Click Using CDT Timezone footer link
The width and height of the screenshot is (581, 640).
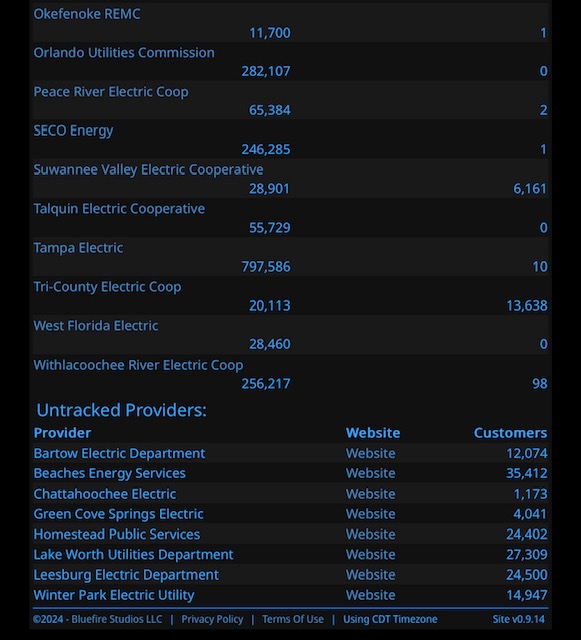pyautogui.click(x=390, y=620)
